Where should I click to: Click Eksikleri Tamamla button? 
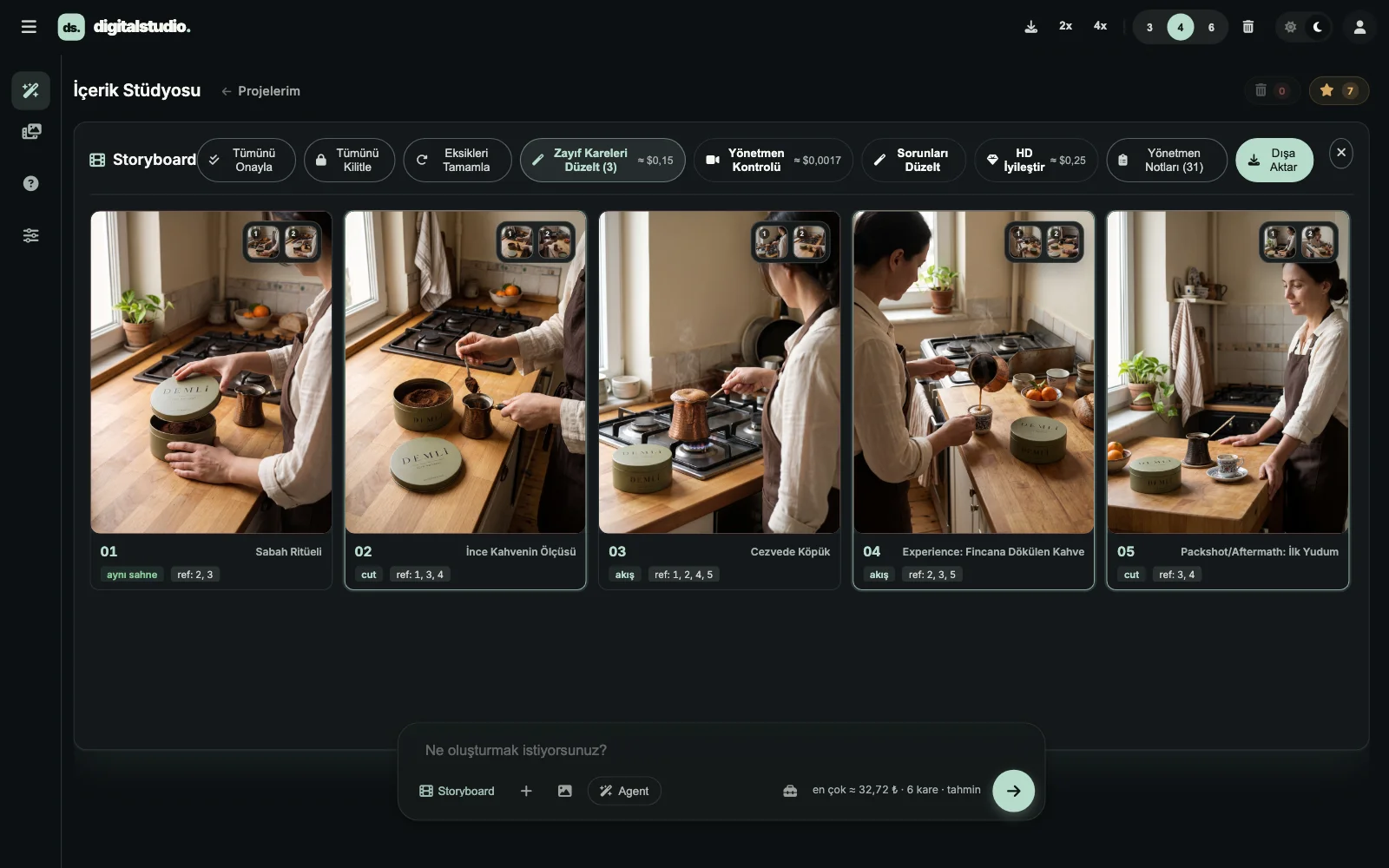click(x=457, y=160)
